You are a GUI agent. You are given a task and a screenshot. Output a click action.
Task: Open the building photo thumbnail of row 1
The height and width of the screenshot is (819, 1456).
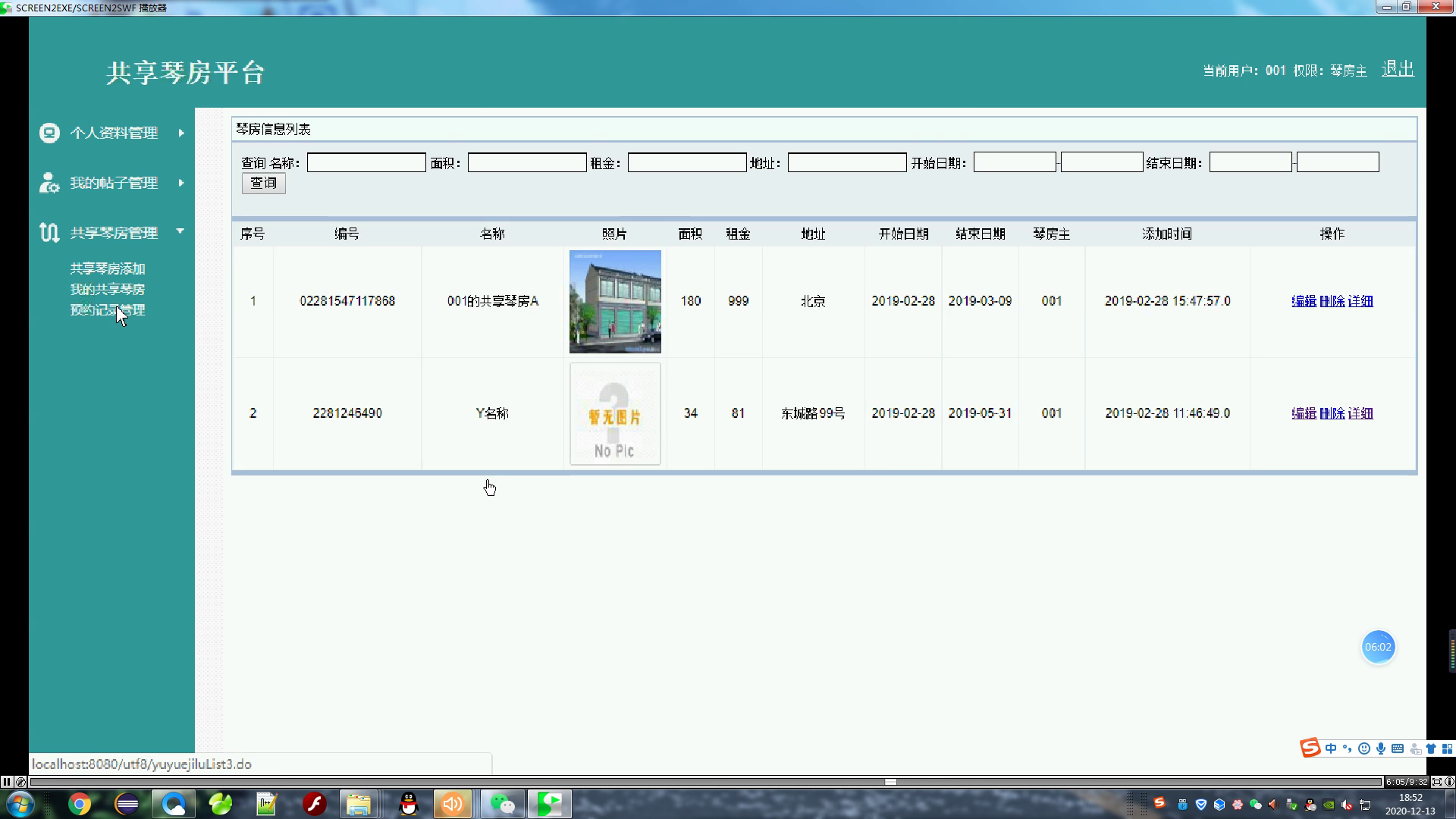[615, 302]
